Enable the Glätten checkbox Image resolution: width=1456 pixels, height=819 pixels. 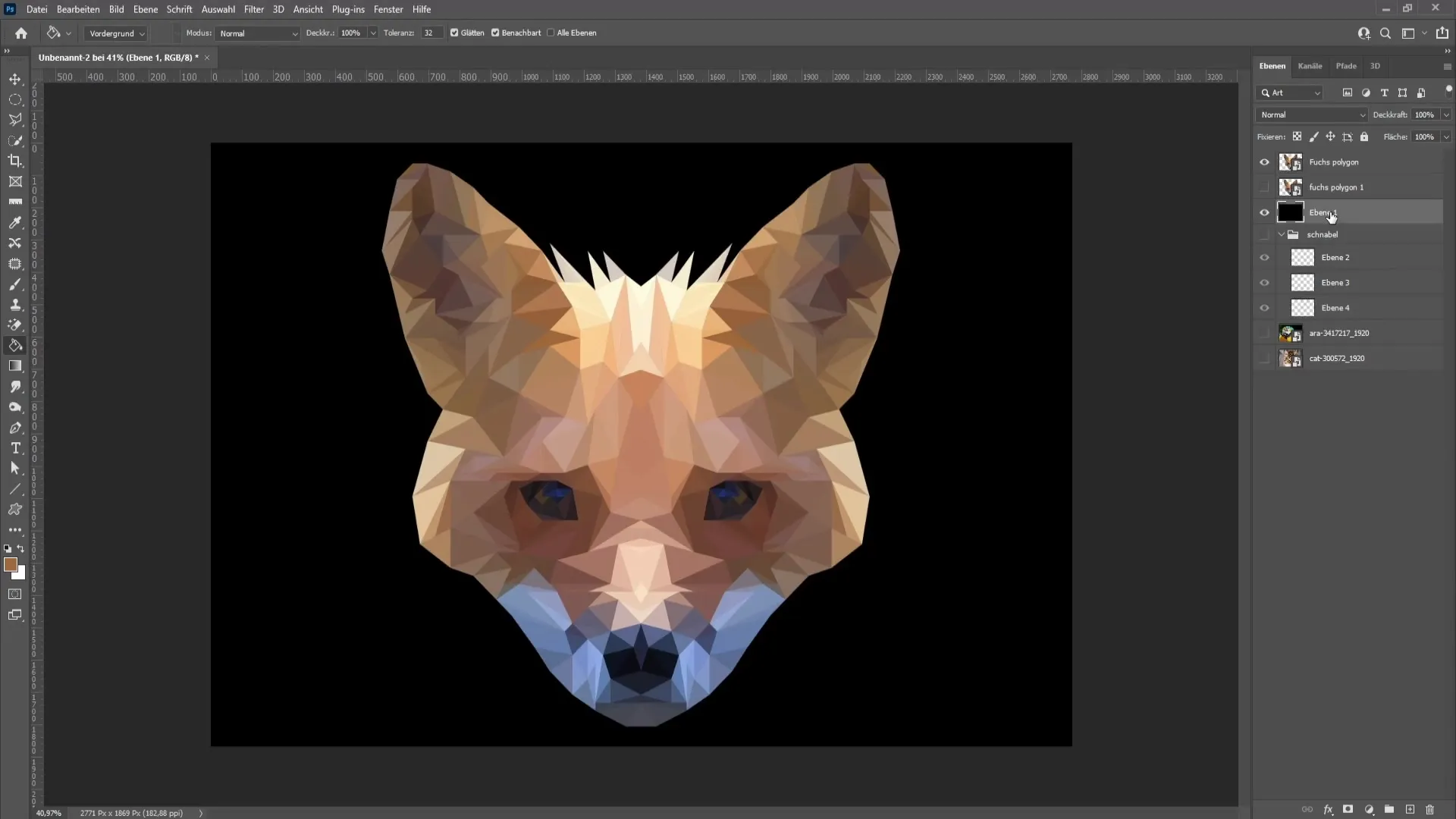[455, 33]
